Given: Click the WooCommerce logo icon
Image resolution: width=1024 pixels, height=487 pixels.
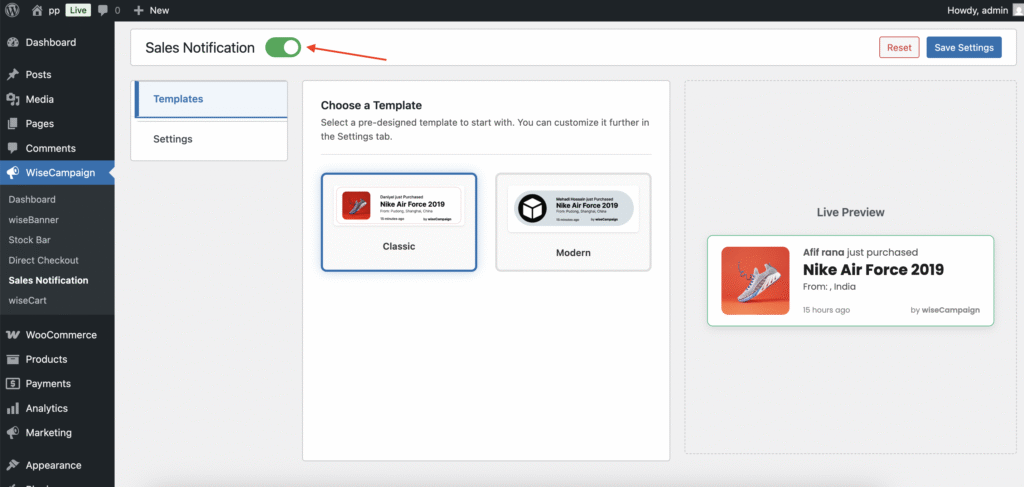Looking at the screenshot, I should [12, 335].
